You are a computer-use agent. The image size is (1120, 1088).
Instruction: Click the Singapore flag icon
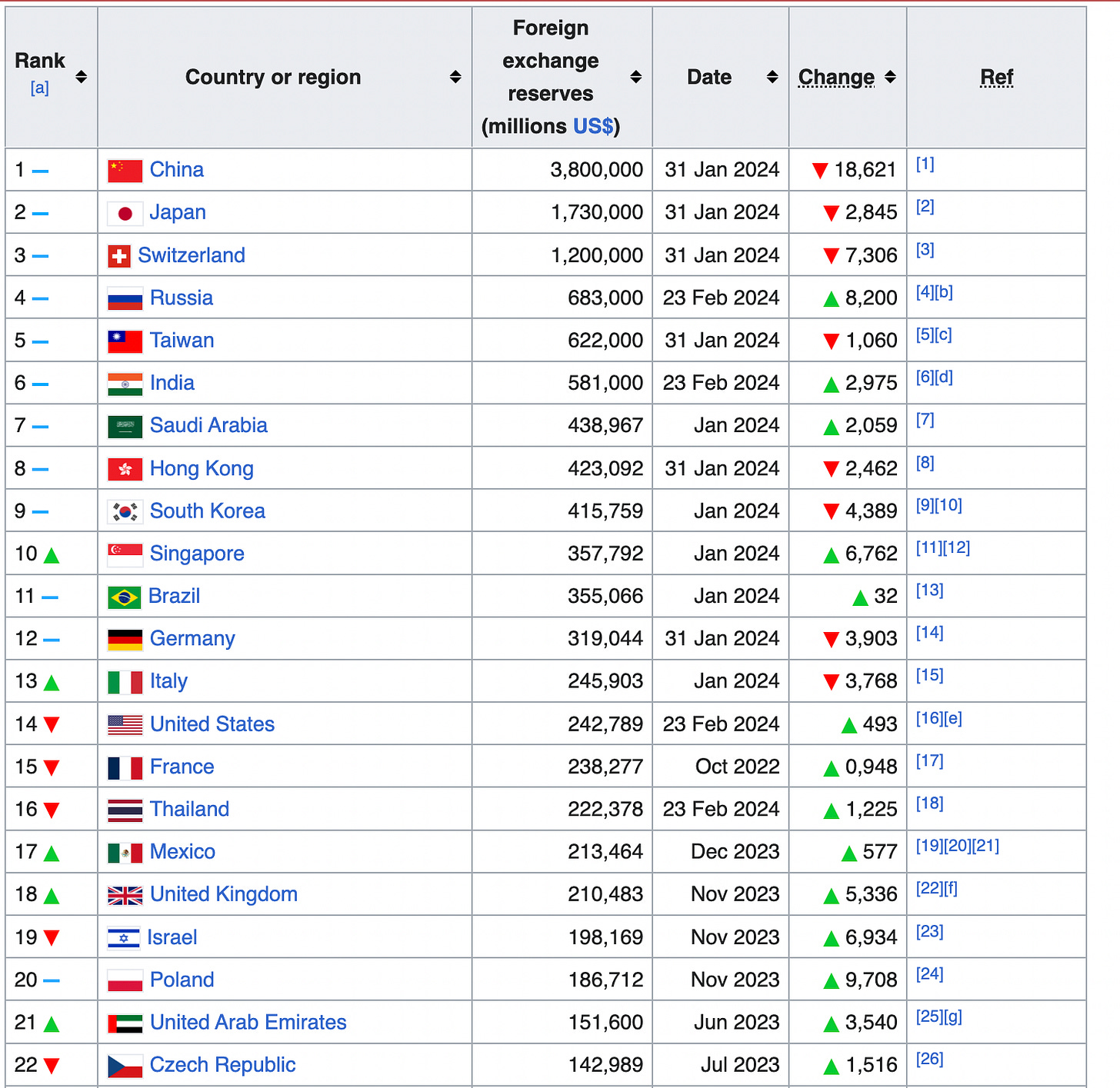coord(125,554)
